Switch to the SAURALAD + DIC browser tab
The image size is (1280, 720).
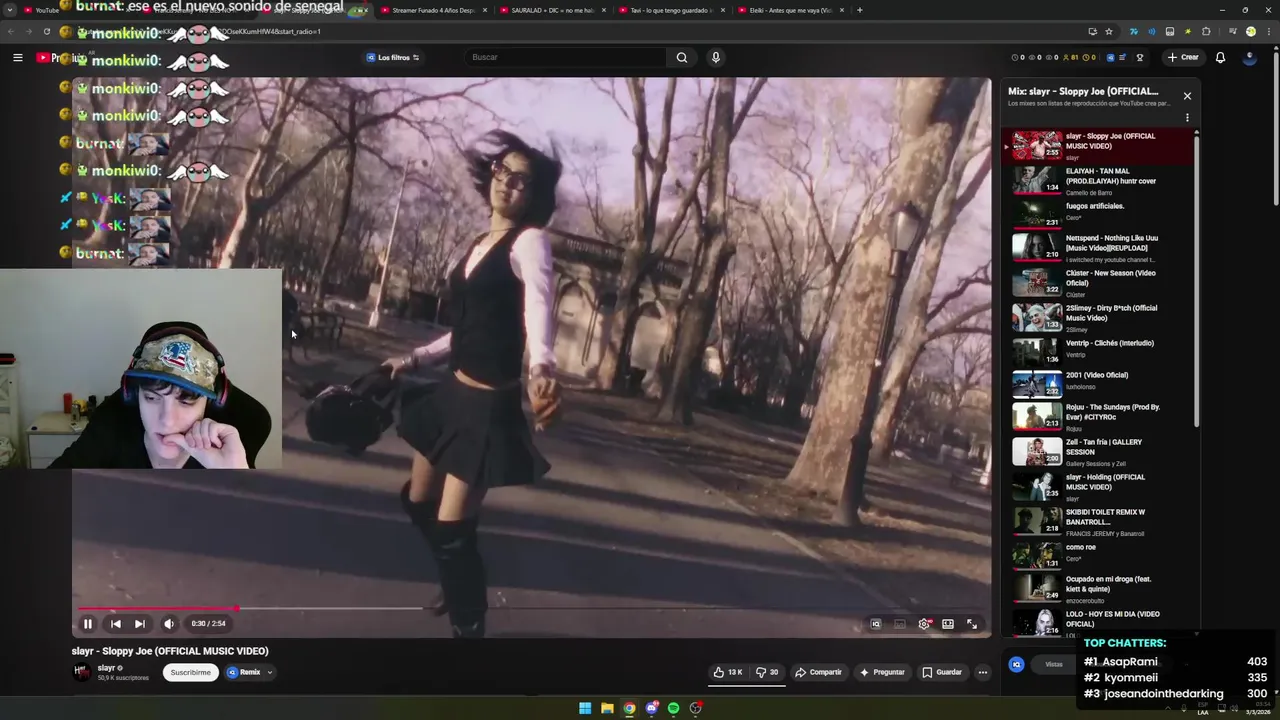coord(551,10)
